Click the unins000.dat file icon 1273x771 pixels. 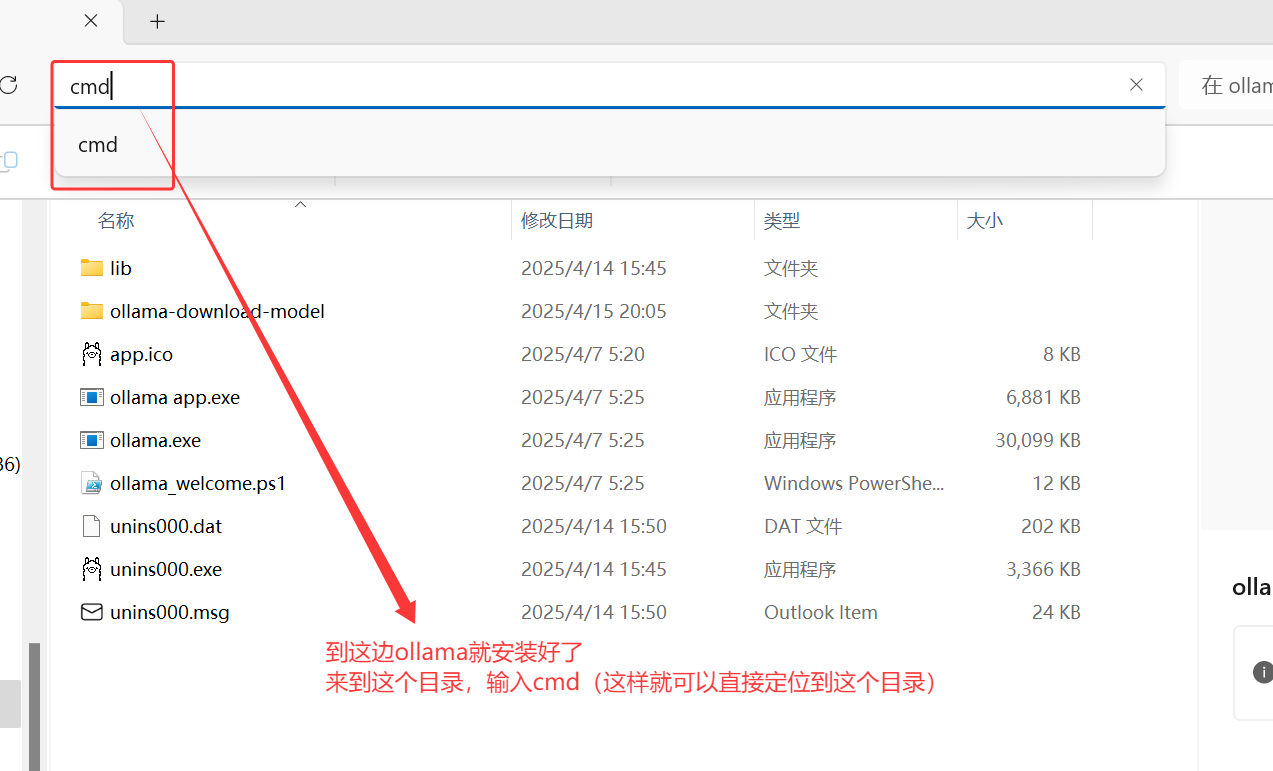[x=92, y=526]
